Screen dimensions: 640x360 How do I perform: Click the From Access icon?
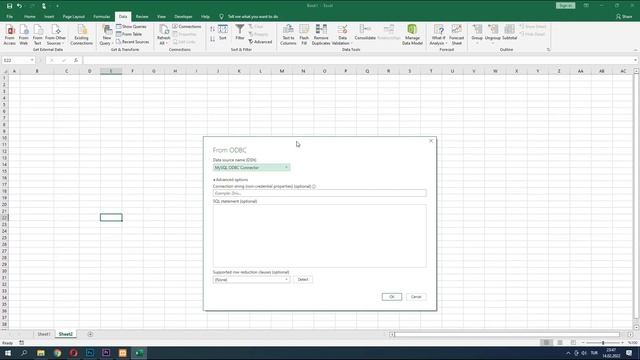tap(10, 34)
